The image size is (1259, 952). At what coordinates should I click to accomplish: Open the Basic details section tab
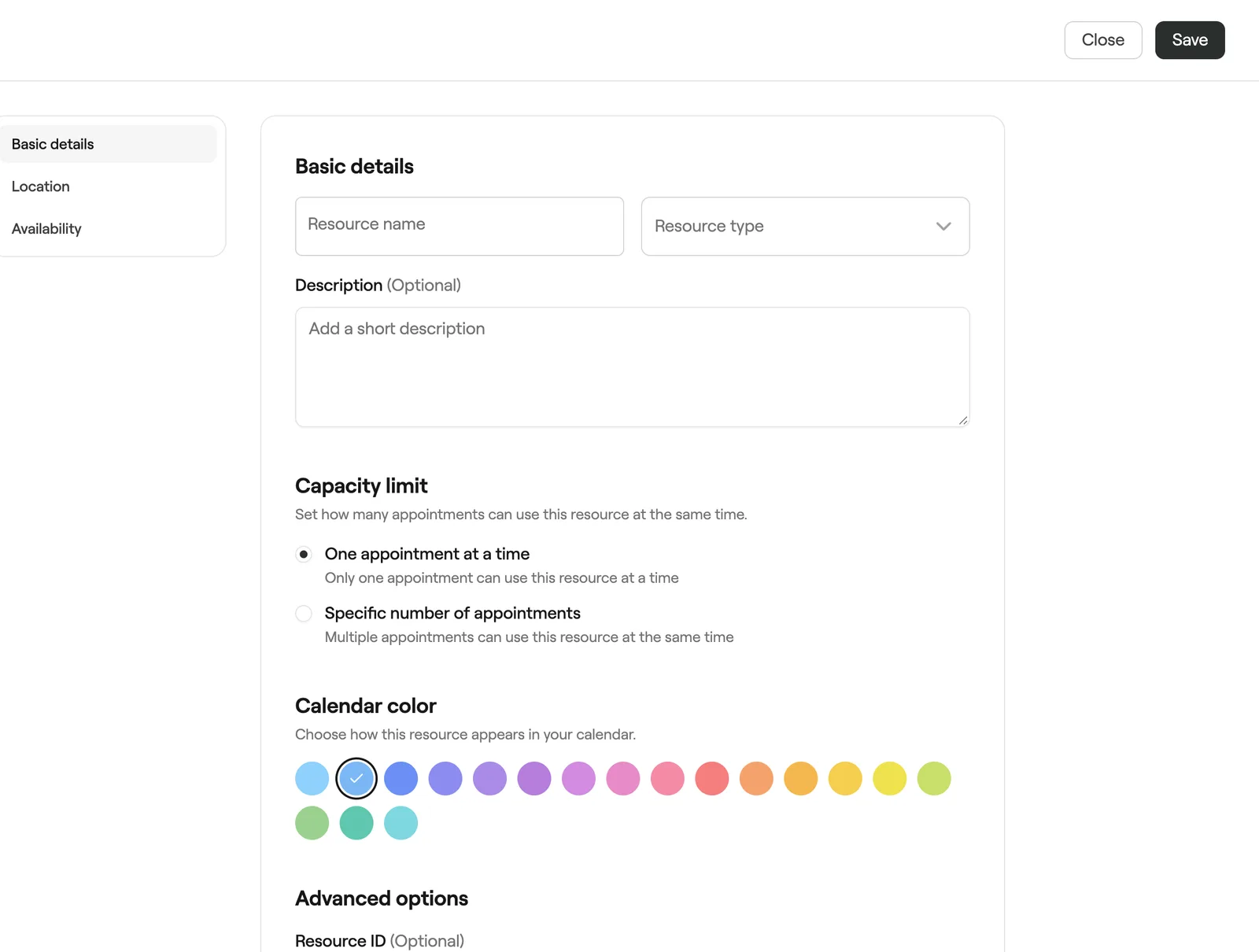[x=109, y=144]
